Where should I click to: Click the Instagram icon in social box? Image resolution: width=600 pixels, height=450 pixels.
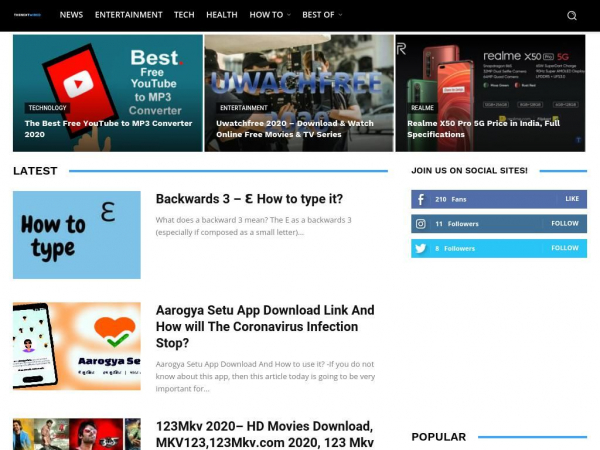421,224
